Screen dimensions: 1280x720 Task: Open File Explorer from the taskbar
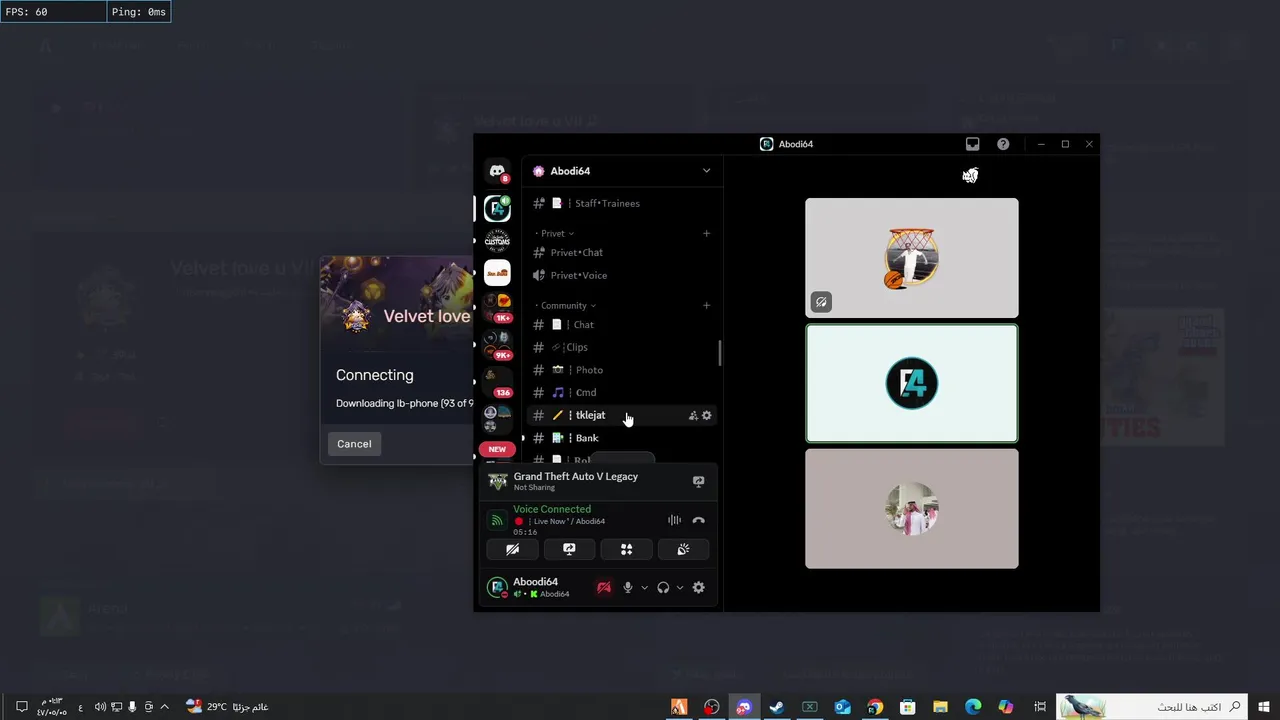[x=940, y=707]
